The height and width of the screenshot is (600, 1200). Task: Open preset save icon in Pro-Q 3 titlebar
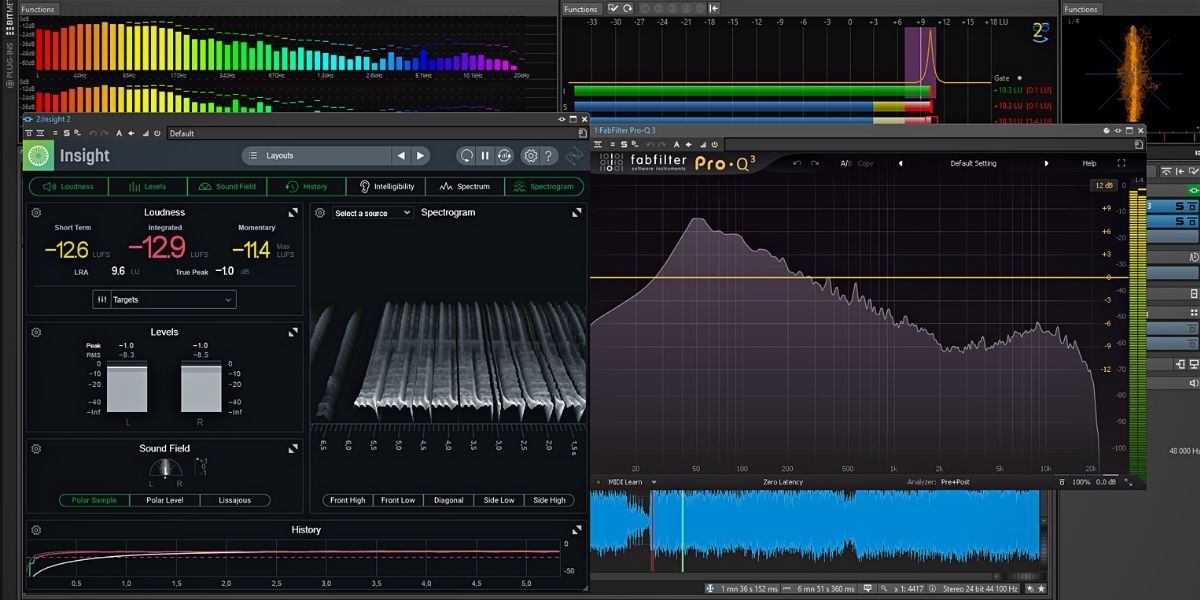[1138, 143]
